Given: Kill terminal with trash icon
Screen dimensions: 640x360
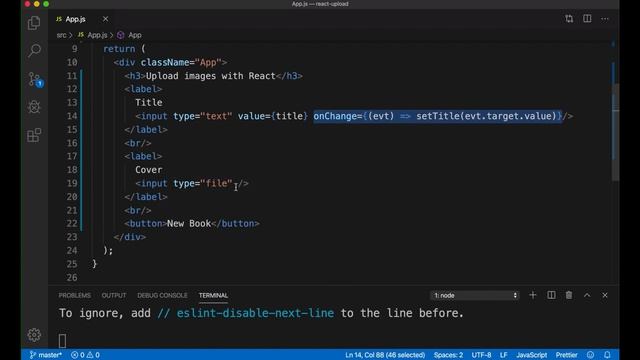Looking at the screenshot, I should tap(569, 295).
